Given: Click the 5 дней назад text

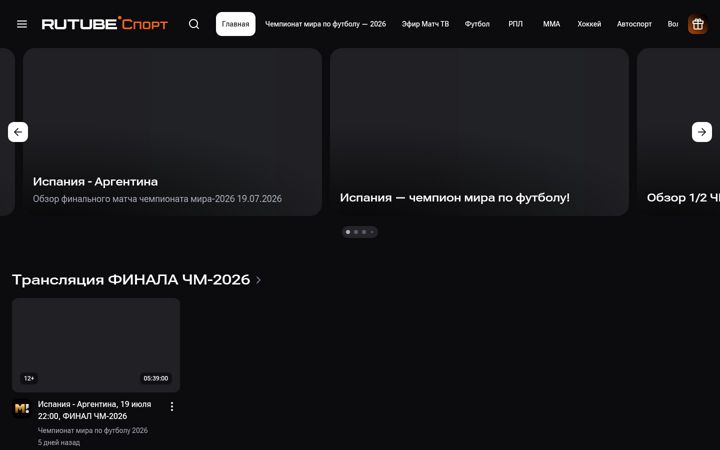Looking at the screenshot, I should tap(59, 442).
